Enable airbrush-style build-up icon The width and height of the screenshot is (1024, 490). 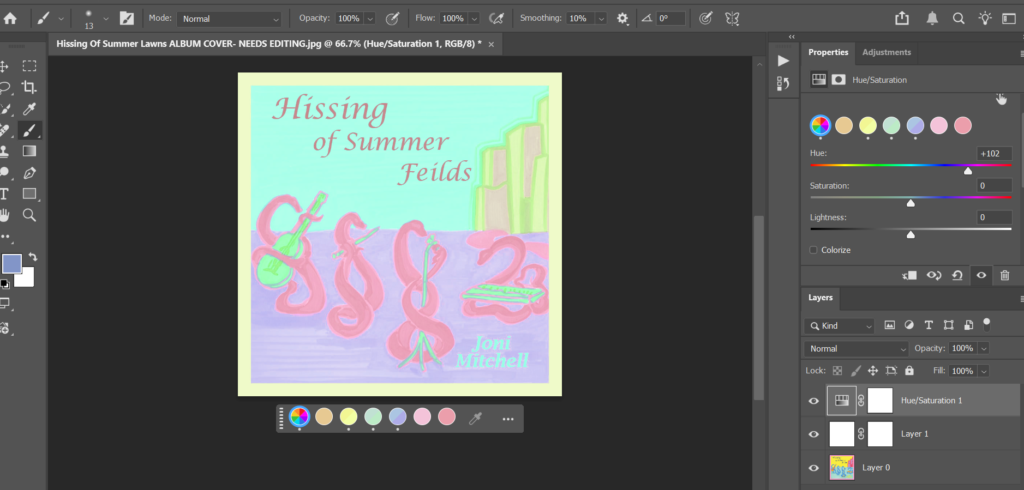pyautogui.click(x=496, y=18)
